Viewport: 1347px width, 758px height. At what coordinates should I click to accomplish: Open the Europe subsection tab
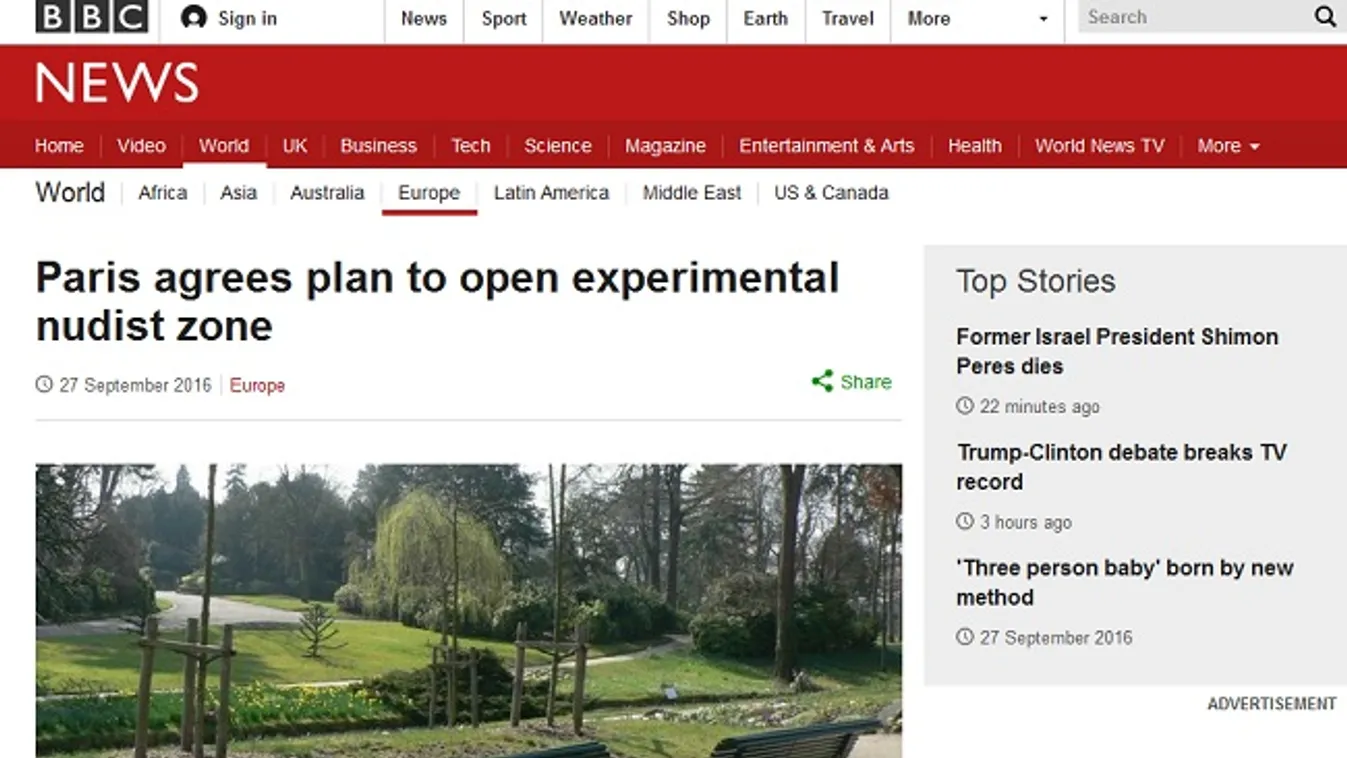(x=429, y=193)
